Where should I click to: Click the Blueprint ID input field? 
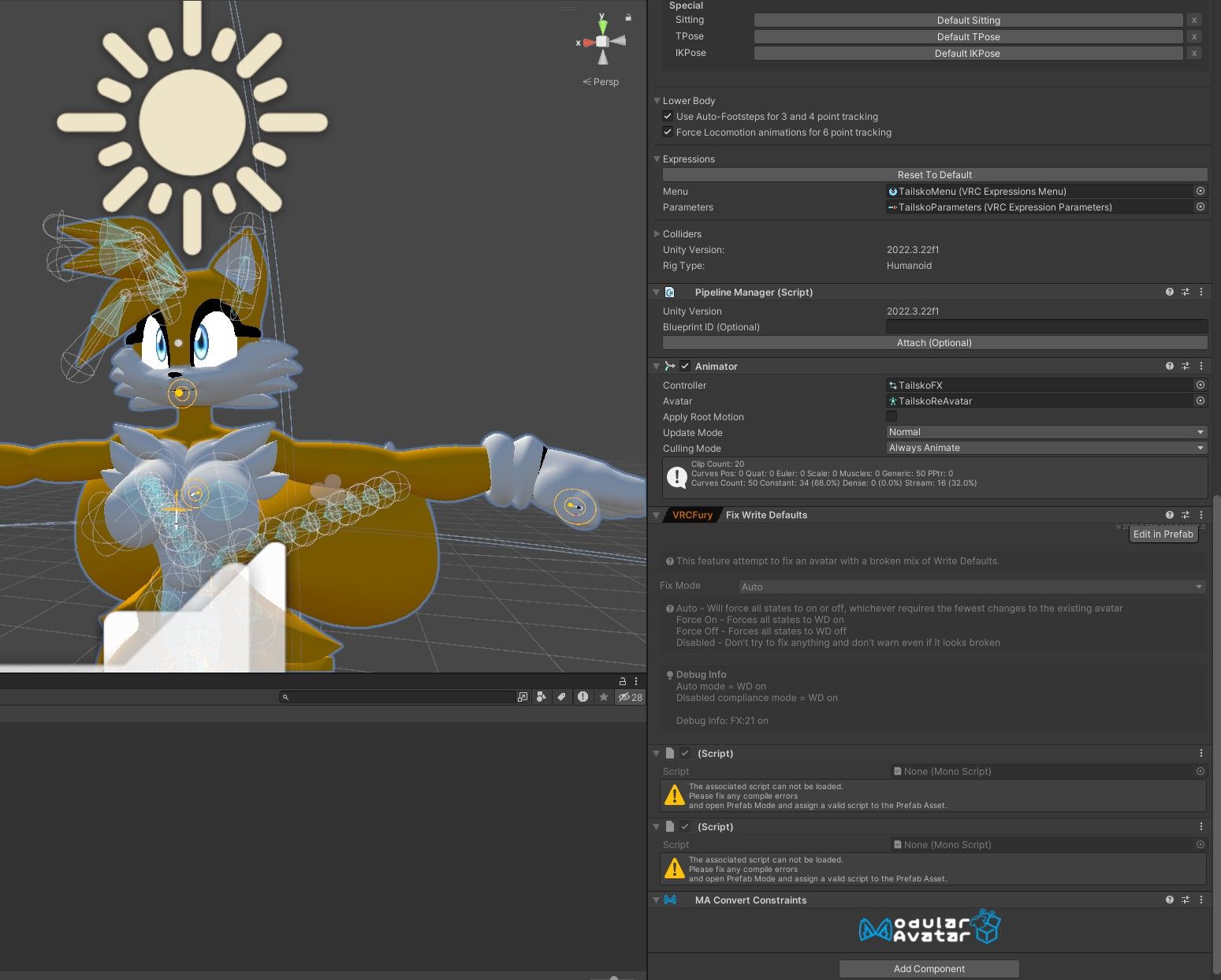(1047, 326)
